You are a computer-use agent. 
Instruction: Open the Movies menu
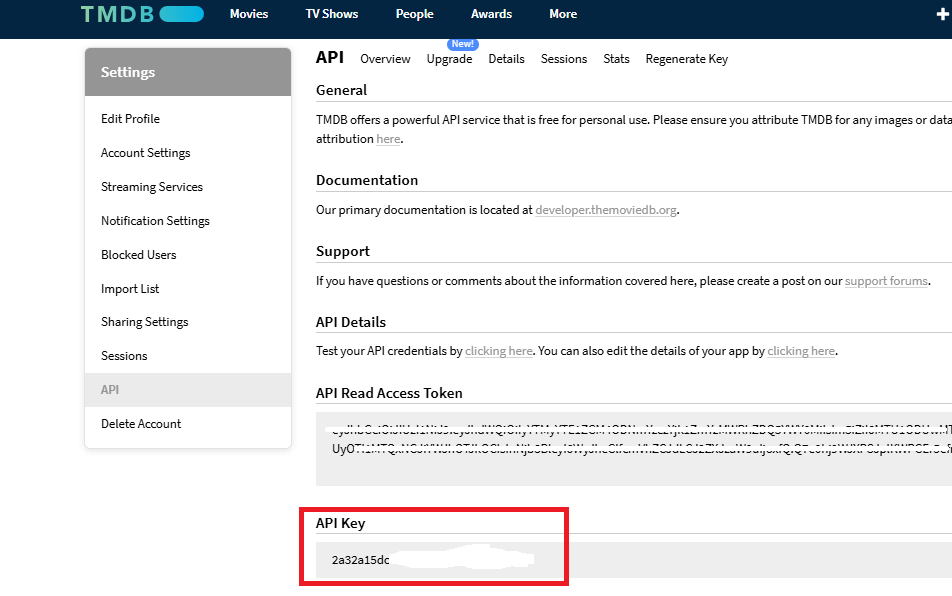click(x=248, y=14)
